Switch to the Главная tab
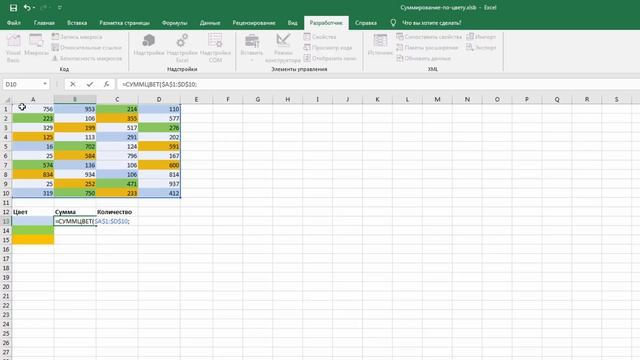 click(x=44, y=23)
